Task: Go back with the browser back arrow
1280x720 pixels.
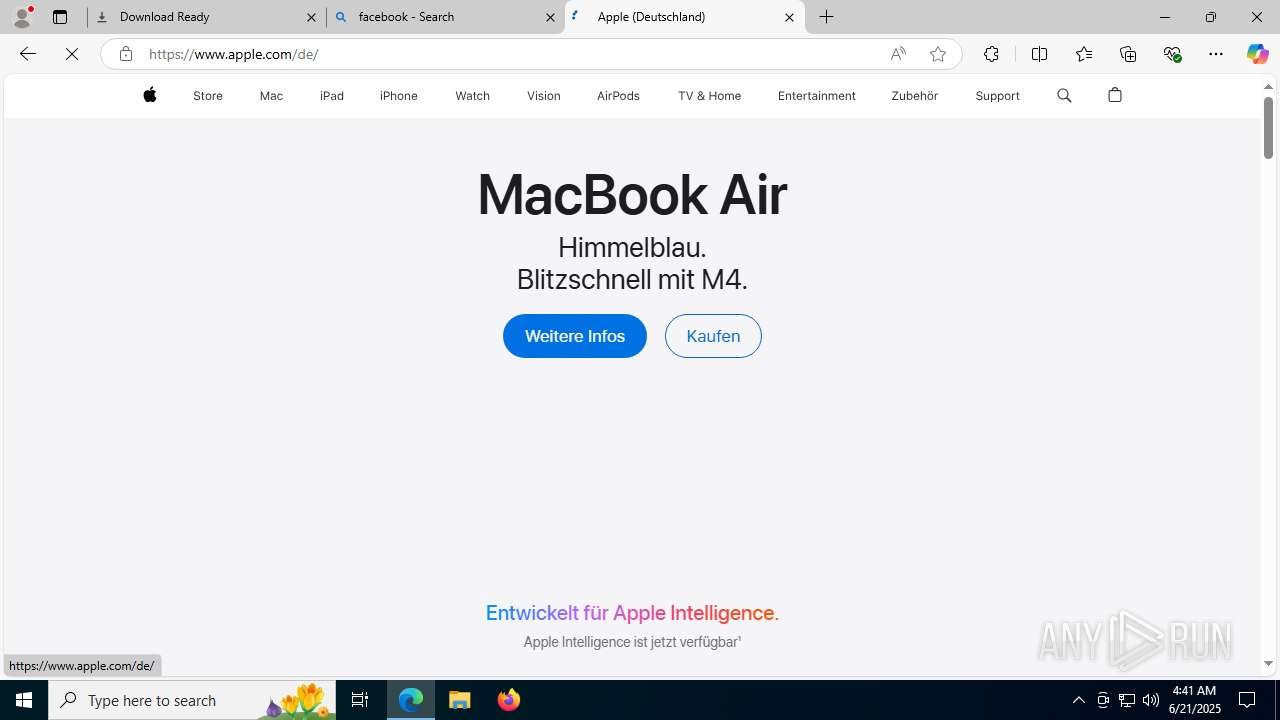Action: coord(28,54)
